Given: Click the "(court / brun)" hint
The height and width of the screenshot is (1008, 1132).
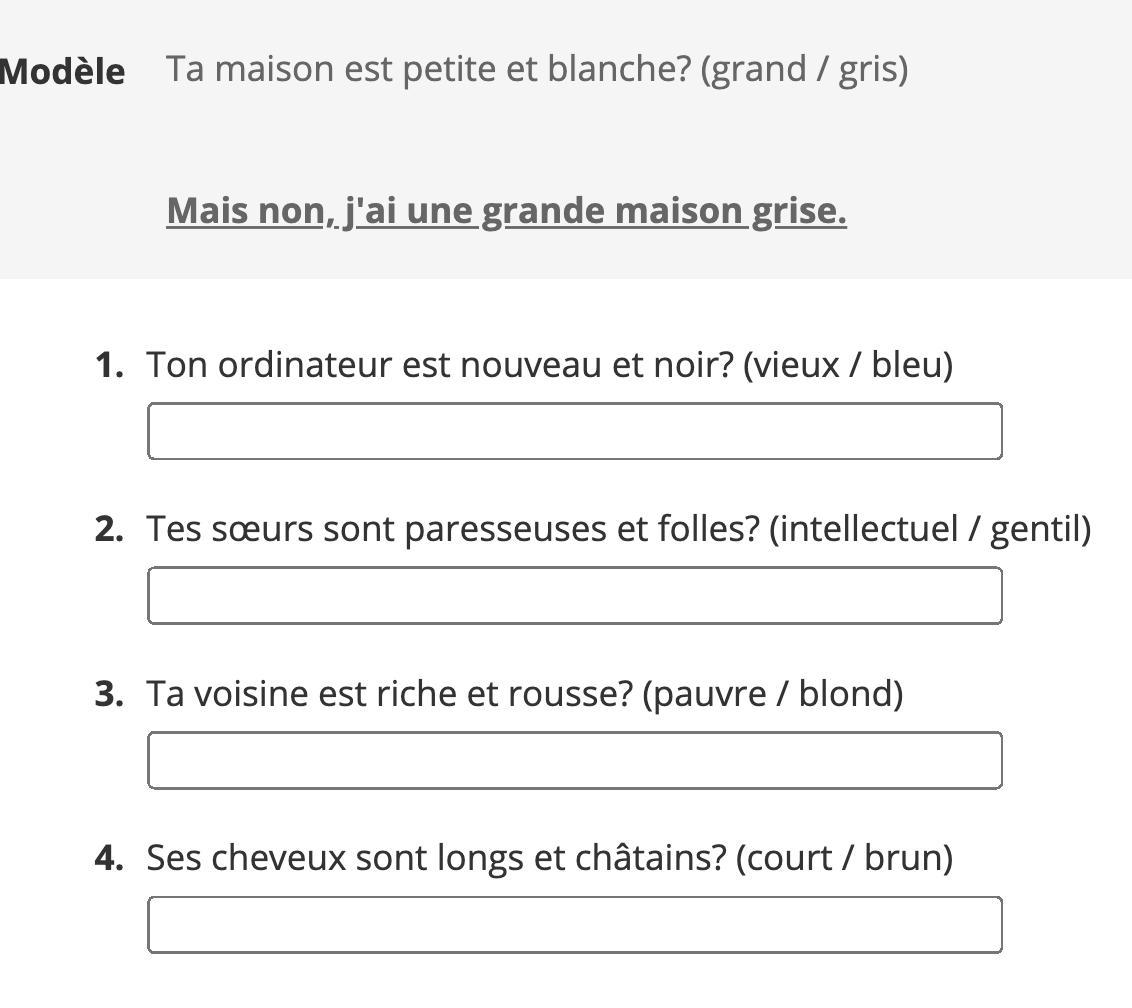Looking at the screenshot, I should pos(844,858).
